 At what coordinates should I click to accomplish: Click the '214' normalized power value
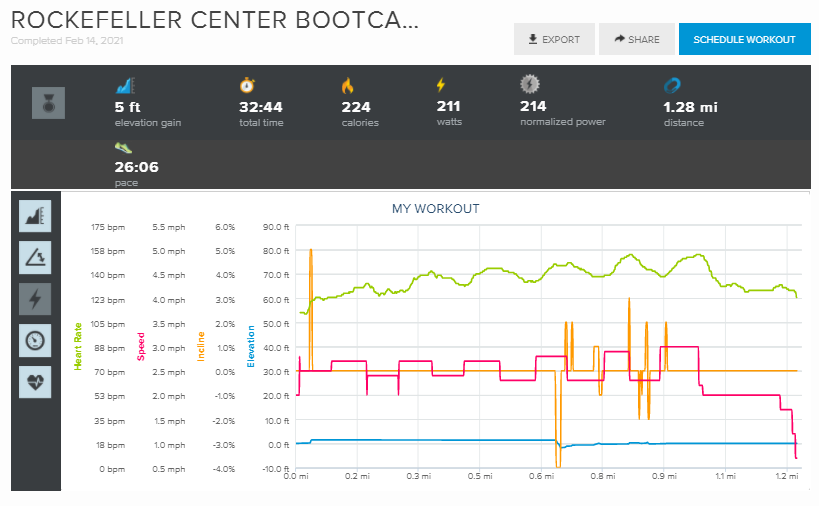(x=533, y=106)
